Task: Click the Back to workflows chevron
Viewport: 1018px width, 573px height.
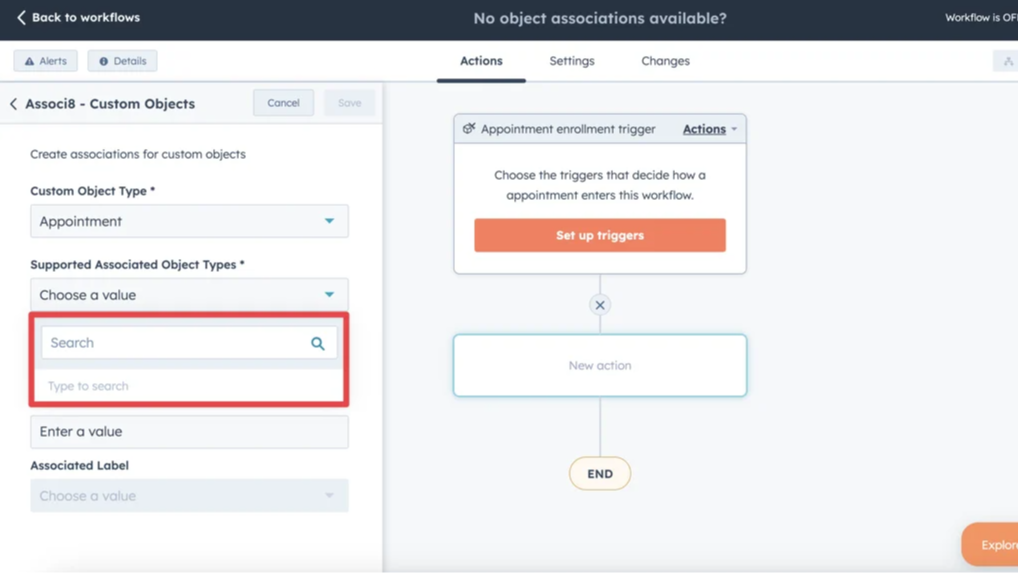Action: tap(21, 18)
